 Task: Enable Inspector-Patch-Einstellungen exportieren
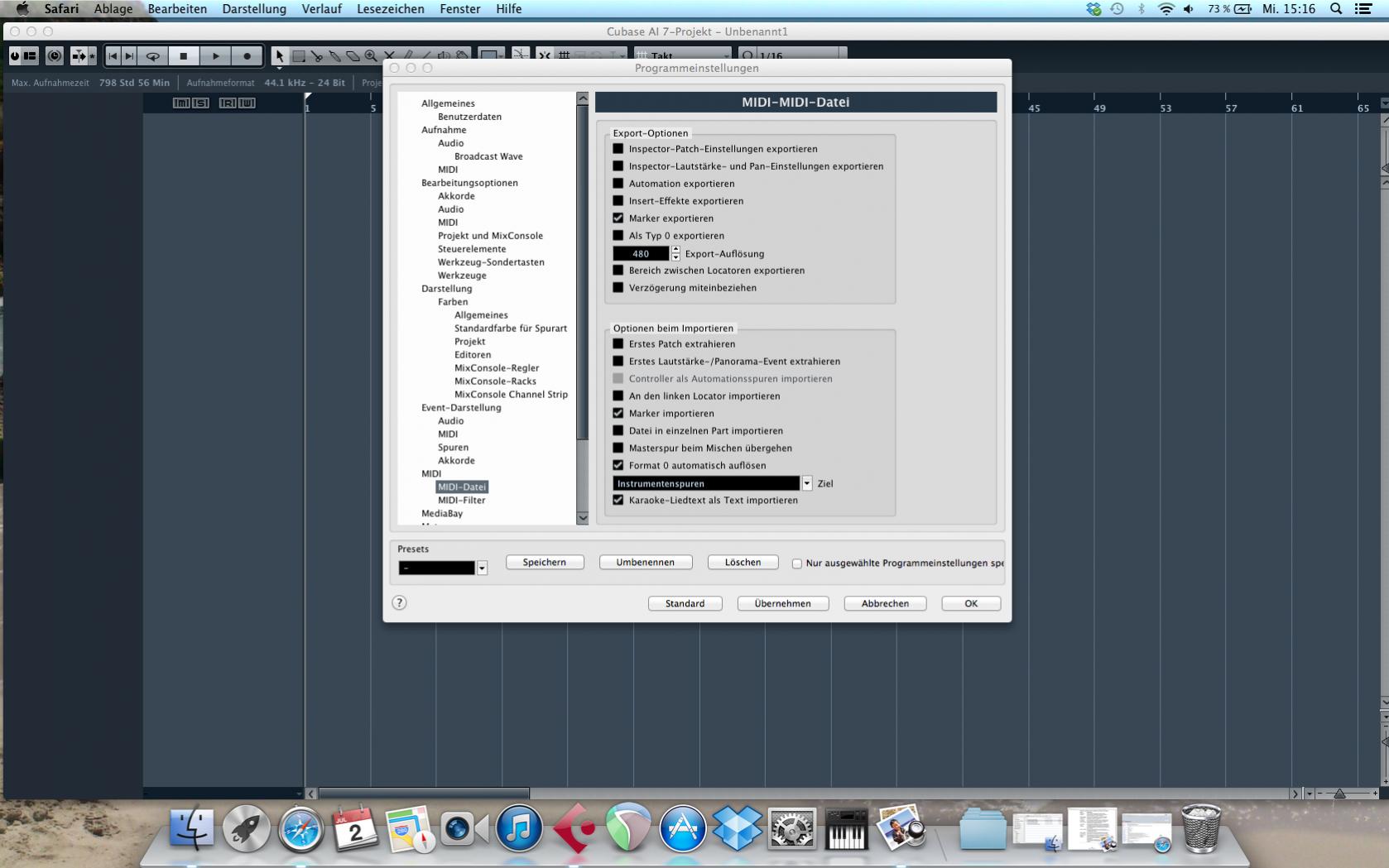(618, 149)
